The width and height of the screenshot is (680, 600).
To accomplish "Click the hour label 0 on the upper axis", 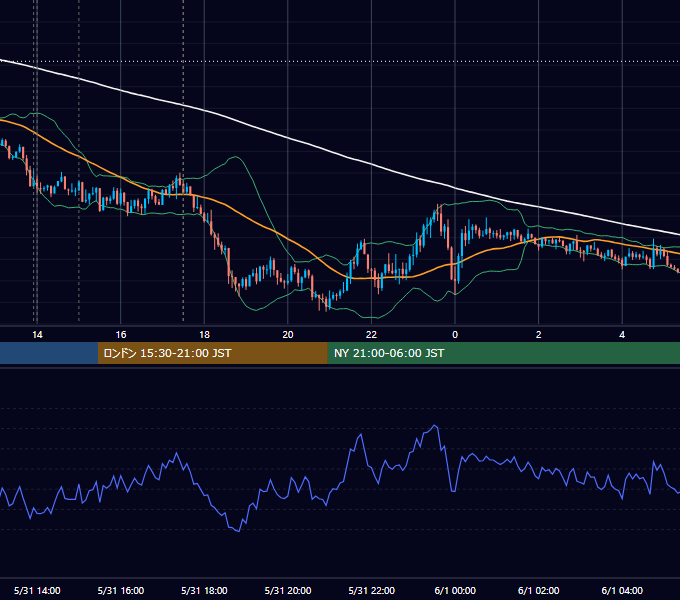I will [455, 335].
